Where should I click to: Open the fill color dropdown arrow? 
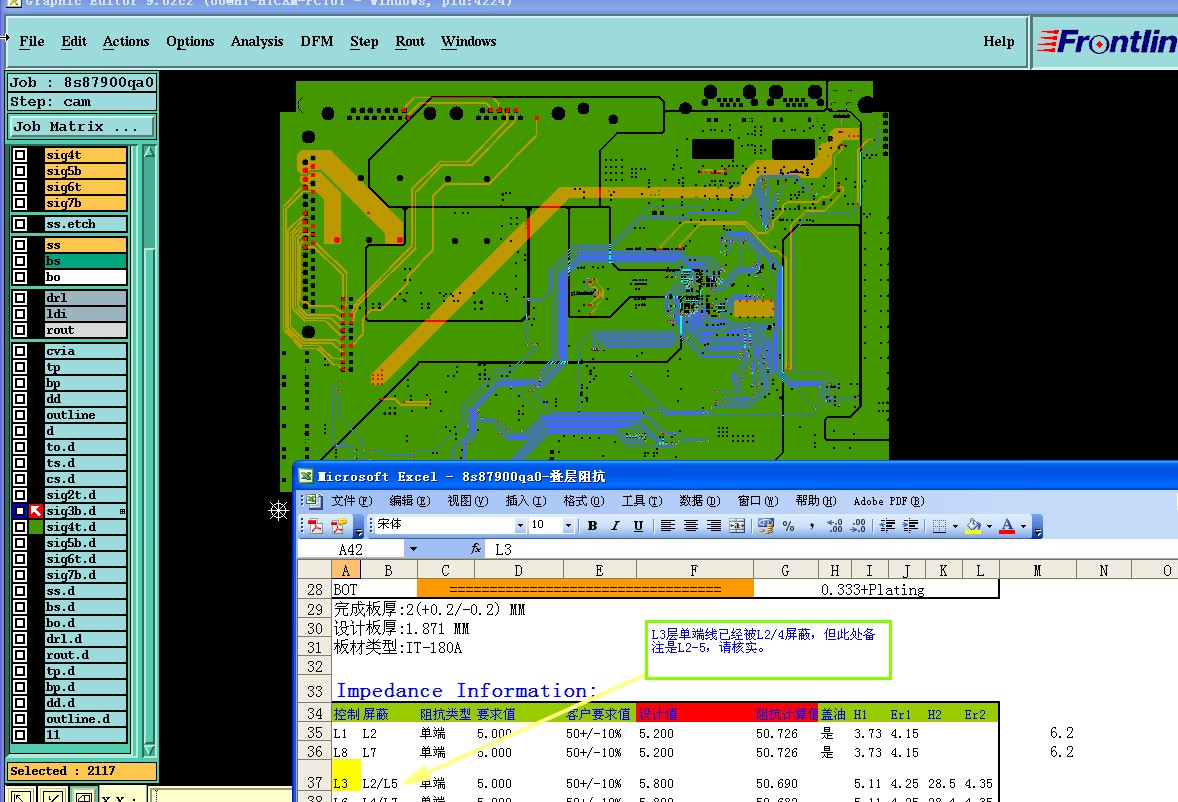(989, 526)
